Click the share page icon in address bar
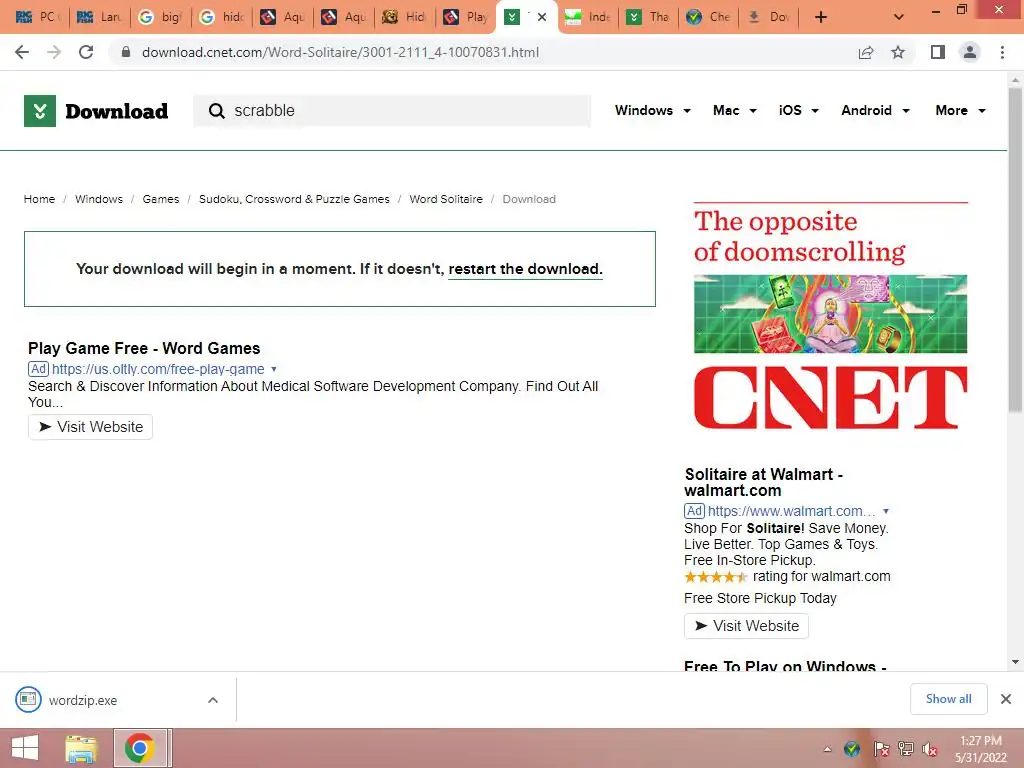The image size is (1024, 768). pos(866,52)
